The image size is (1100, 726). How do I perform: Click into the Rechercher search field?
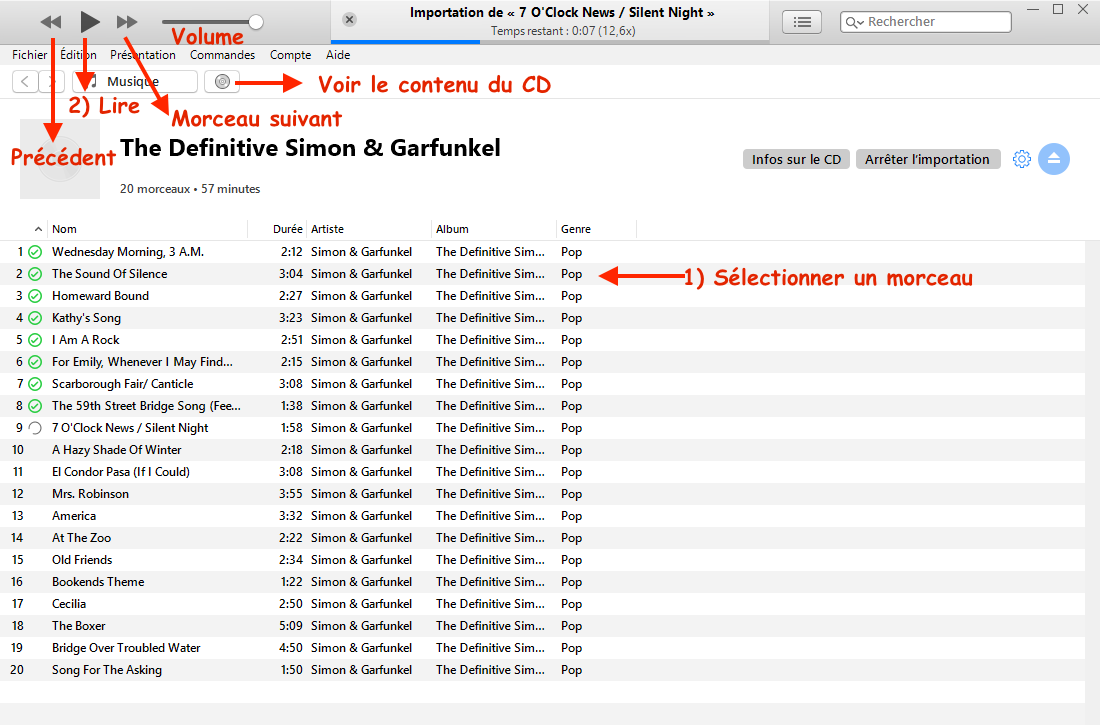click(925, 22)
